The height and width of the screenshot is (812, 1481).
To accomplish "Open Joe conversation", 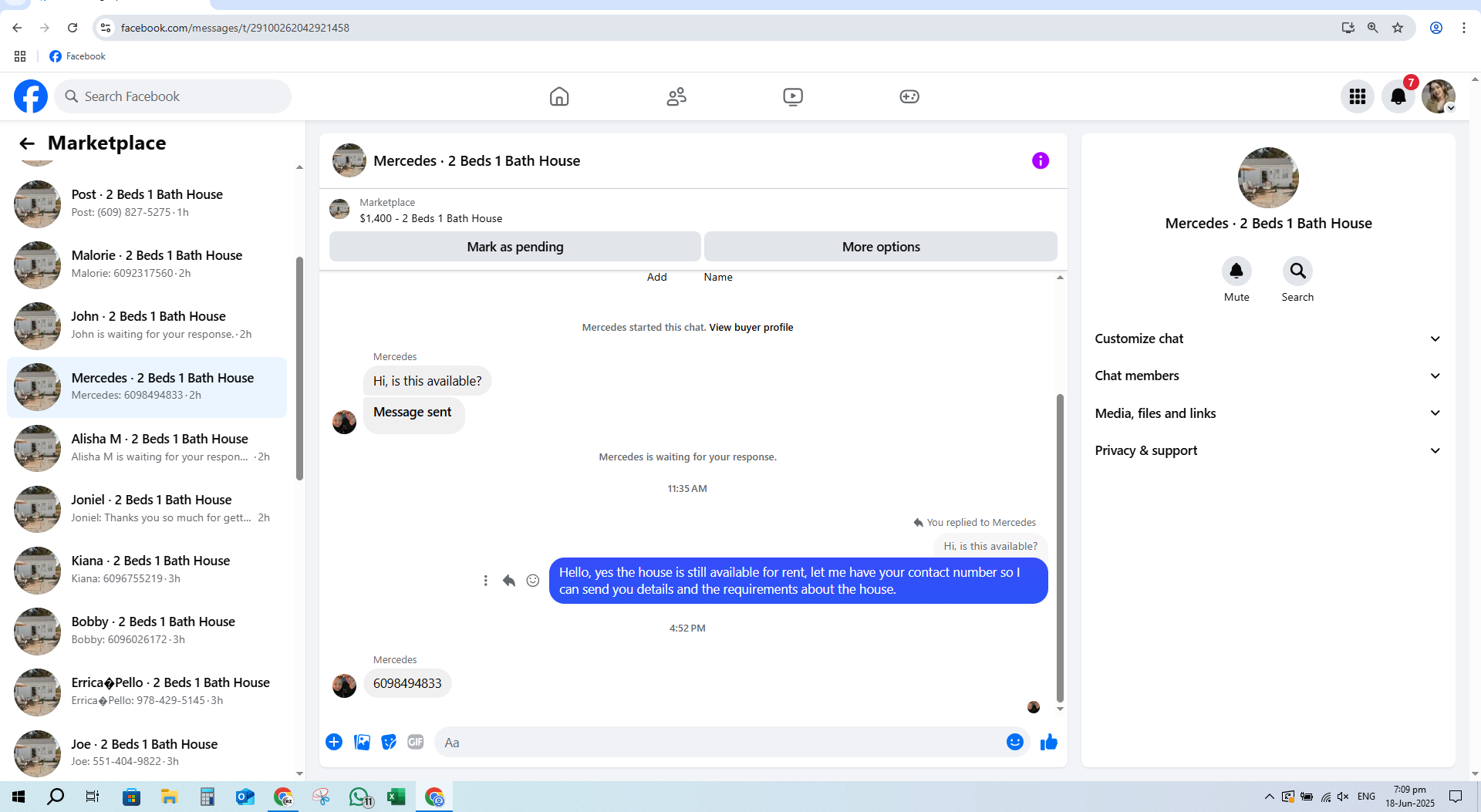I will coord(147,753).
